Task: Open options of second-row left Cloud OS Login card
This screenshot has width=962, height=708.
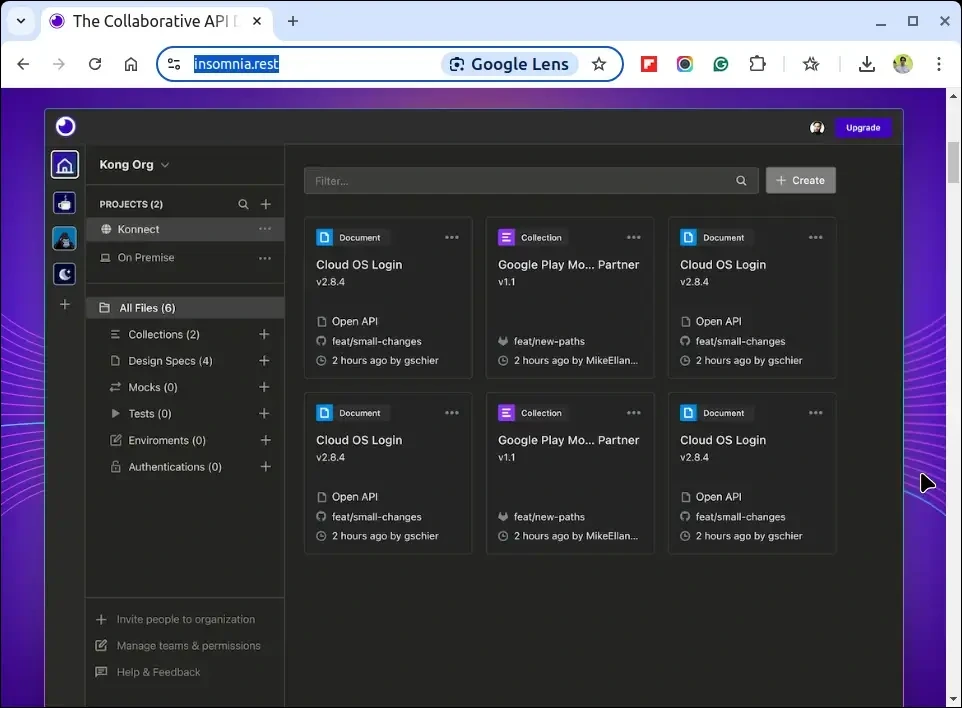Action: pyautogui.click(x=452, y=413)
